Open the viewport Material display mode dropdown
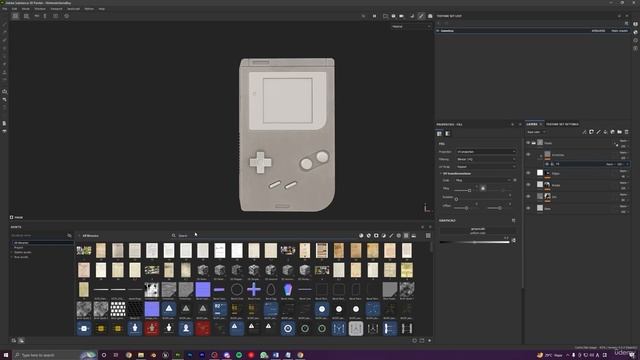Viewport: 640px width, 360px height. click(x=411, y=27)
